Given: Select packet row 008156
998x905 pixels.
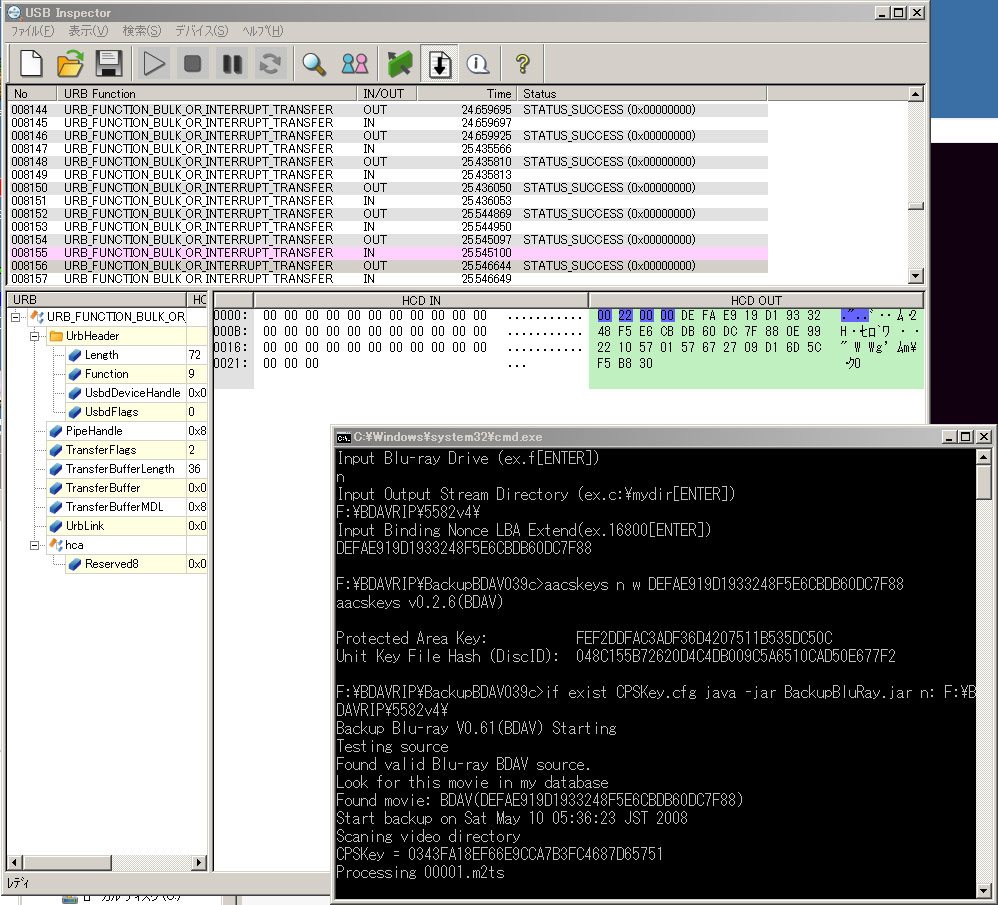Looking at the screenshot, I should pyautogui.click(x=388, y=266).
